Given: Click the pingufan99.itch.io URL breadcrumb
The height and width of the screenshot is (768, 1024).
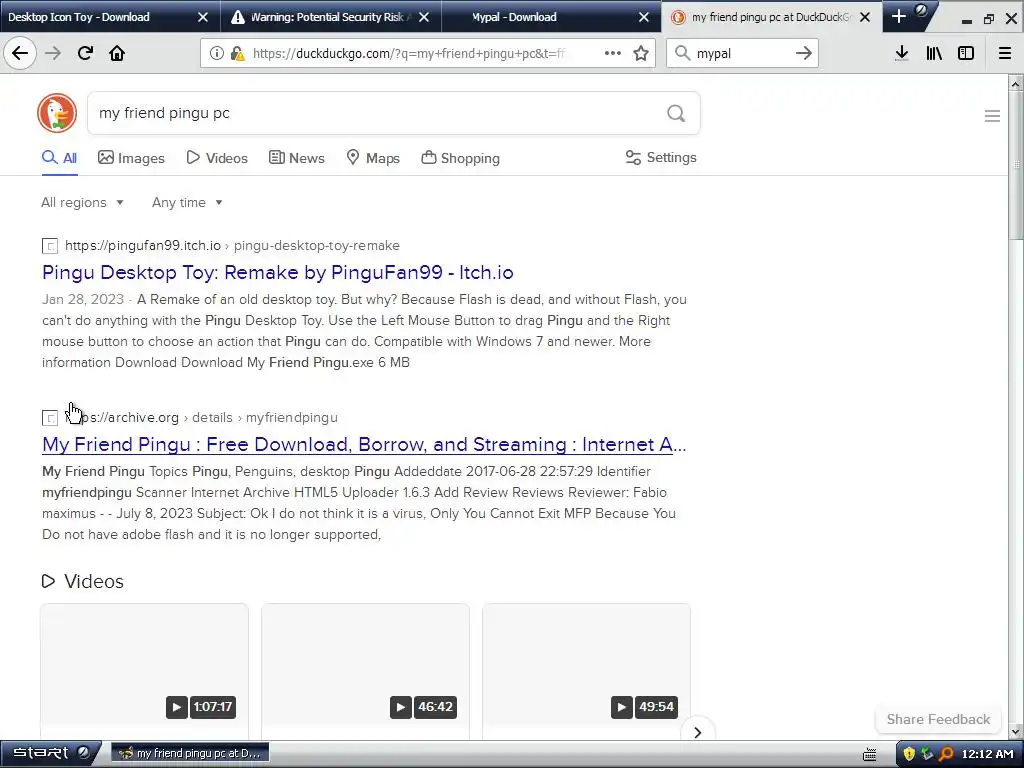Looking at the screenshot, I should (232, 246).
